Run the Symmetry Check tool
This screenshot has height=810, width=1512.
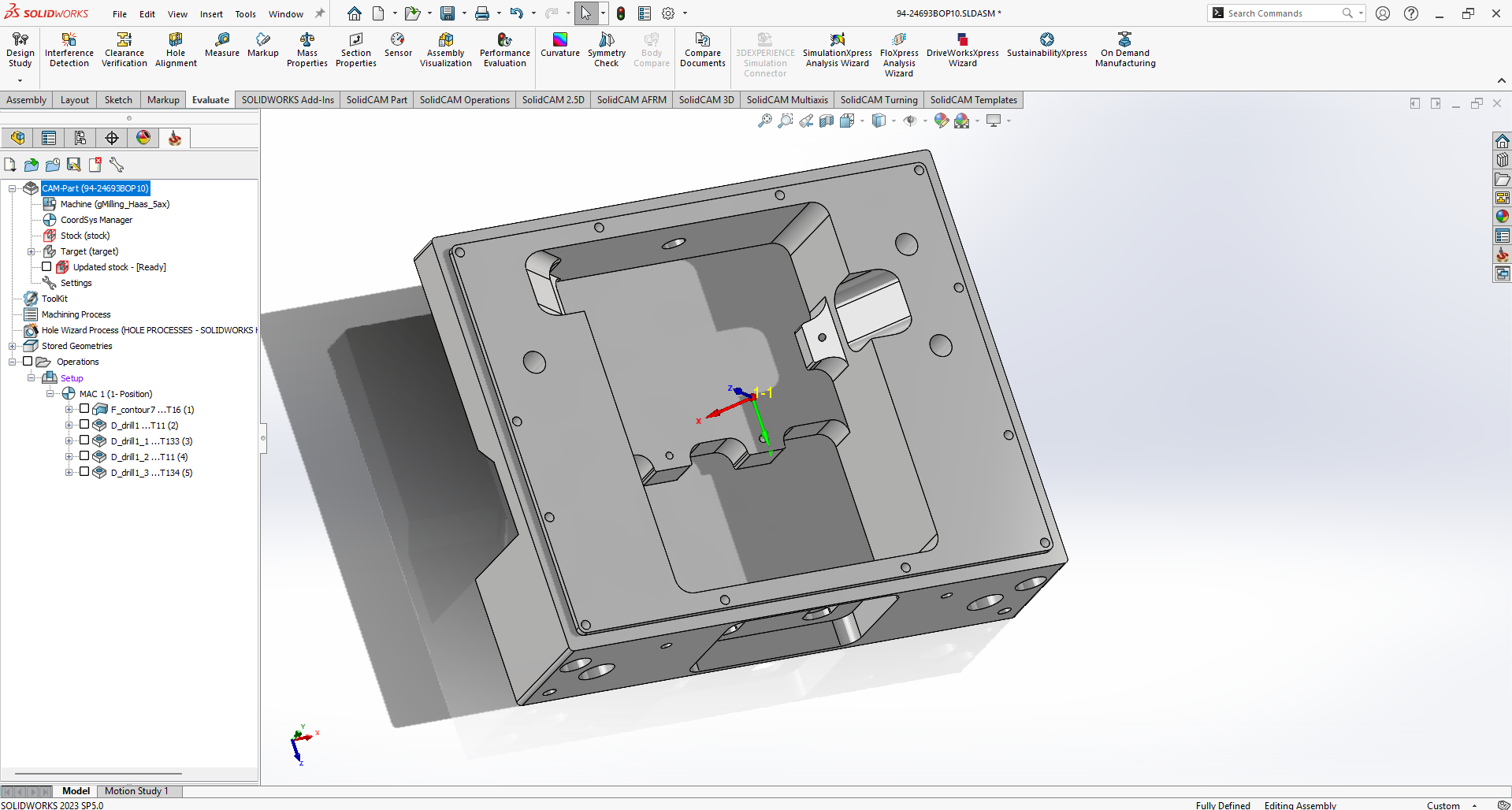(x=606, y=50)
